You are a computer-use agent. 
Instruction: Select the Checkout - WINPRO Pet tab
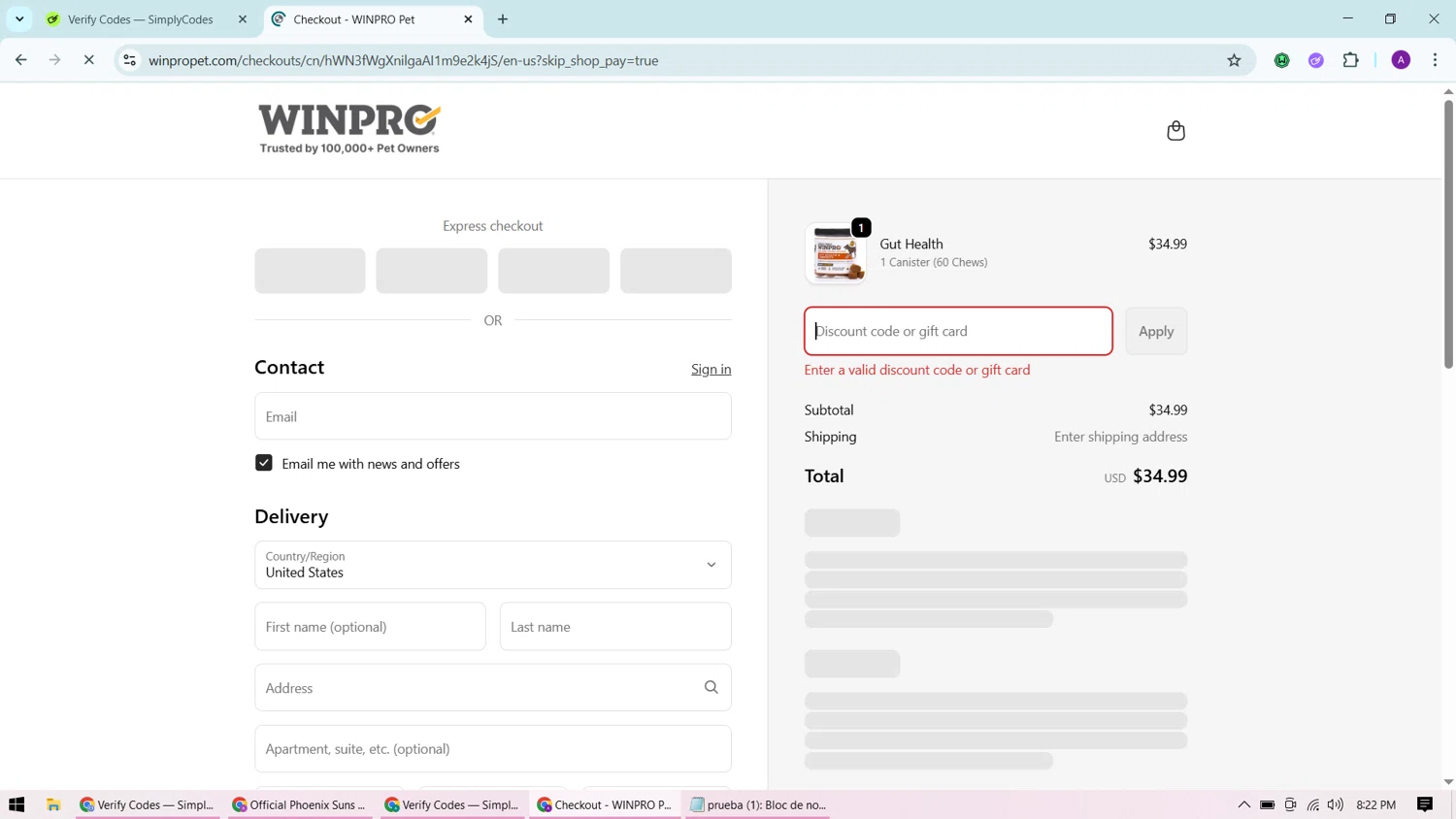click(374, 19)
